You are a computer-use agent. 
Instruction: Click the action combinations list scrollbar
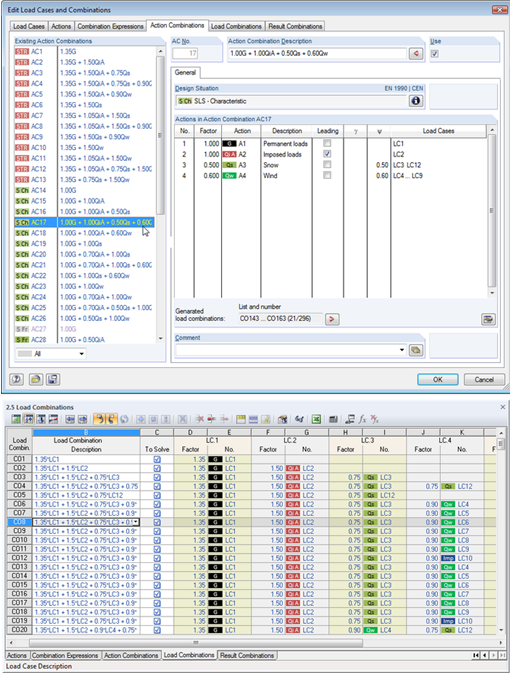161,136
